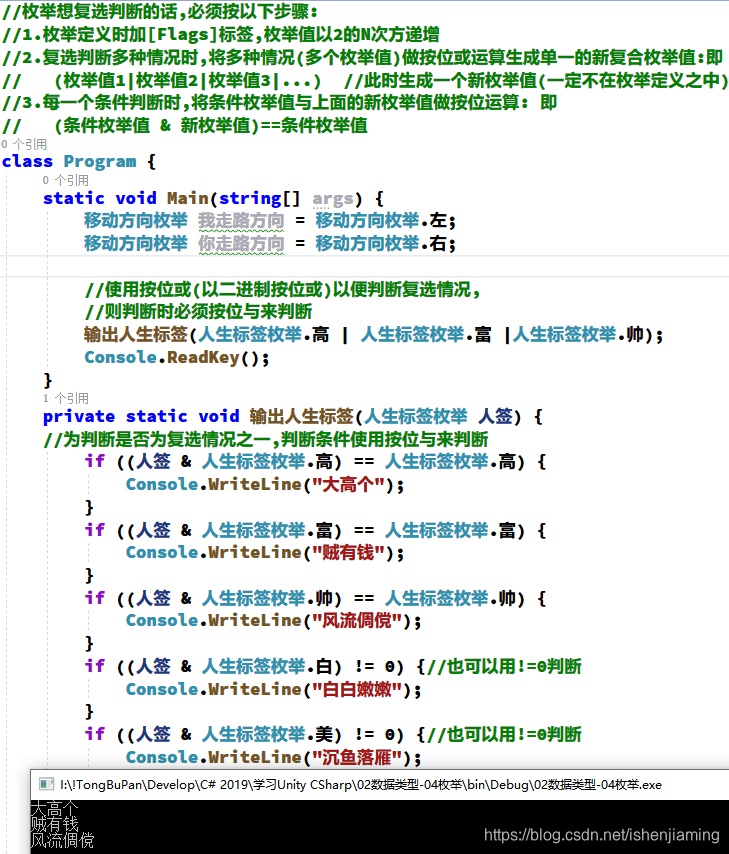This screenshot has height=854, width=729.
Task: Click the 'if' keyword on the 人生标签枚举.高 condition
Action: 94,461
